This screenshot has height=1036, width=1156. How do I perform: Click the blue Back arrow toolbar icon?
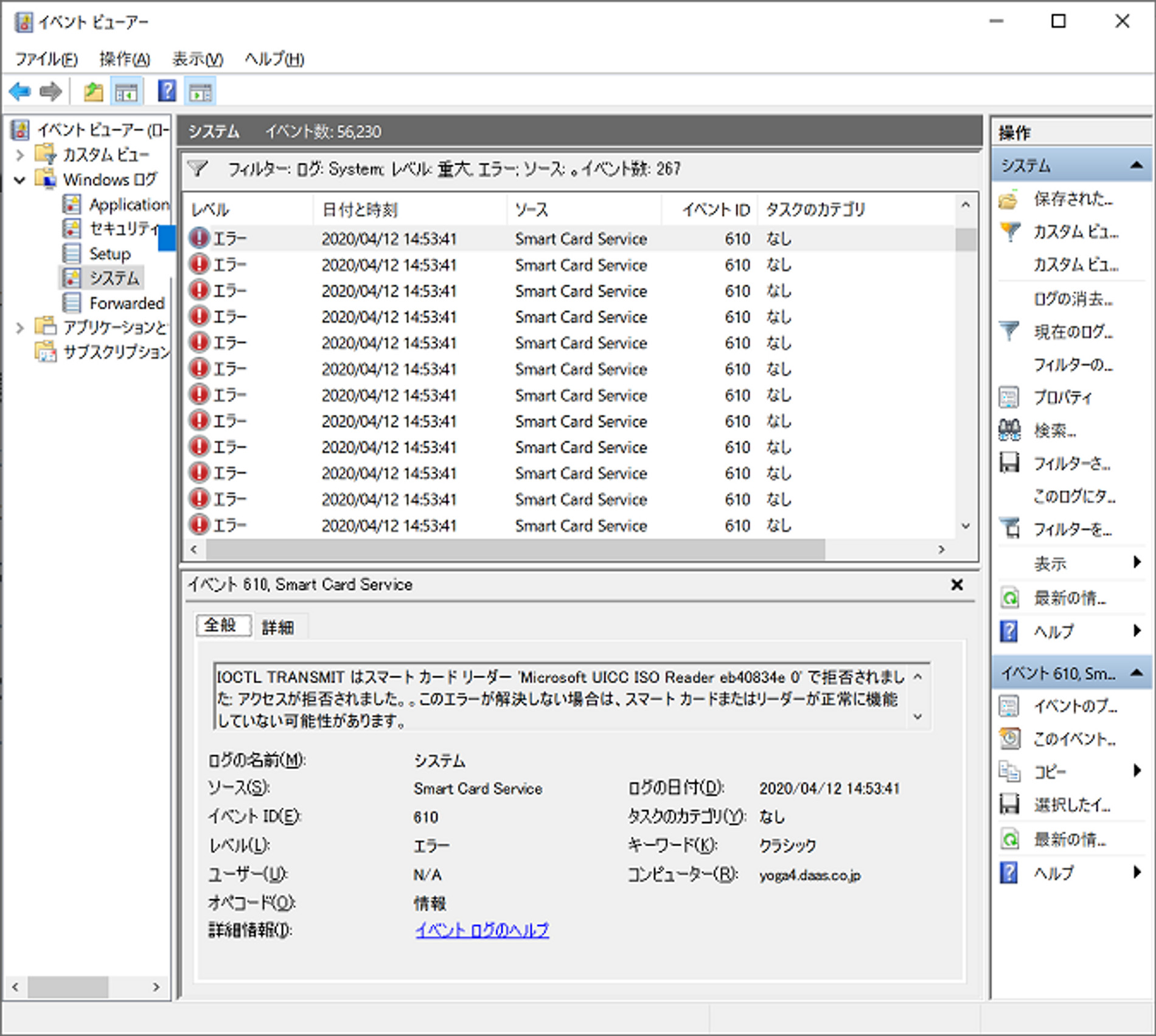click(20, 92)
